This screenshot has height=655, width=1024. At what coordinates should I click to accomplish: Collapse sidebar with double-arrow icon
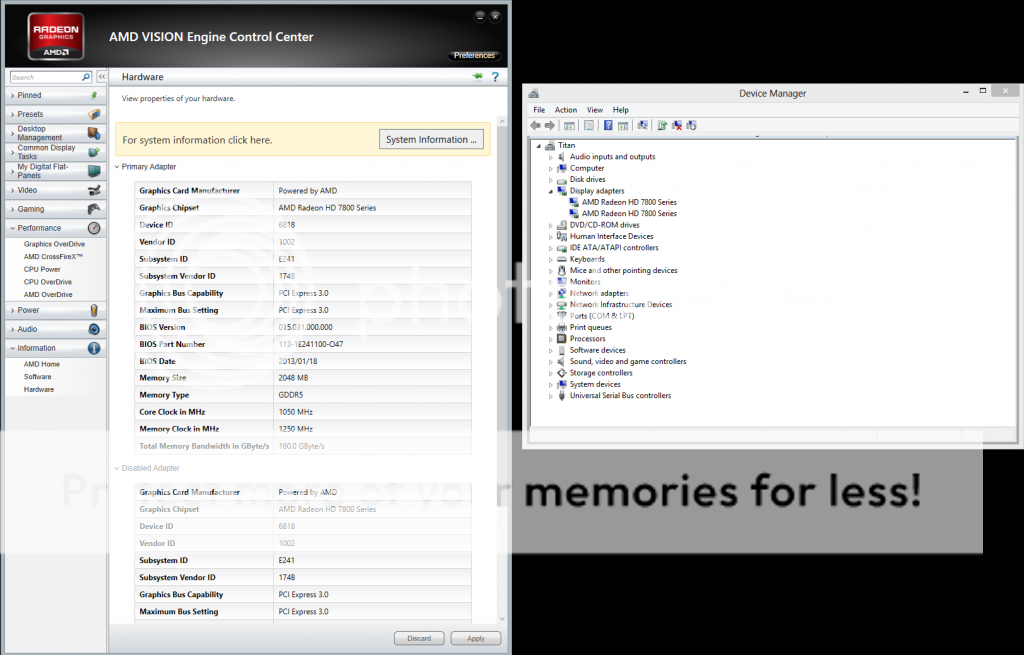(x=102, y=77)
